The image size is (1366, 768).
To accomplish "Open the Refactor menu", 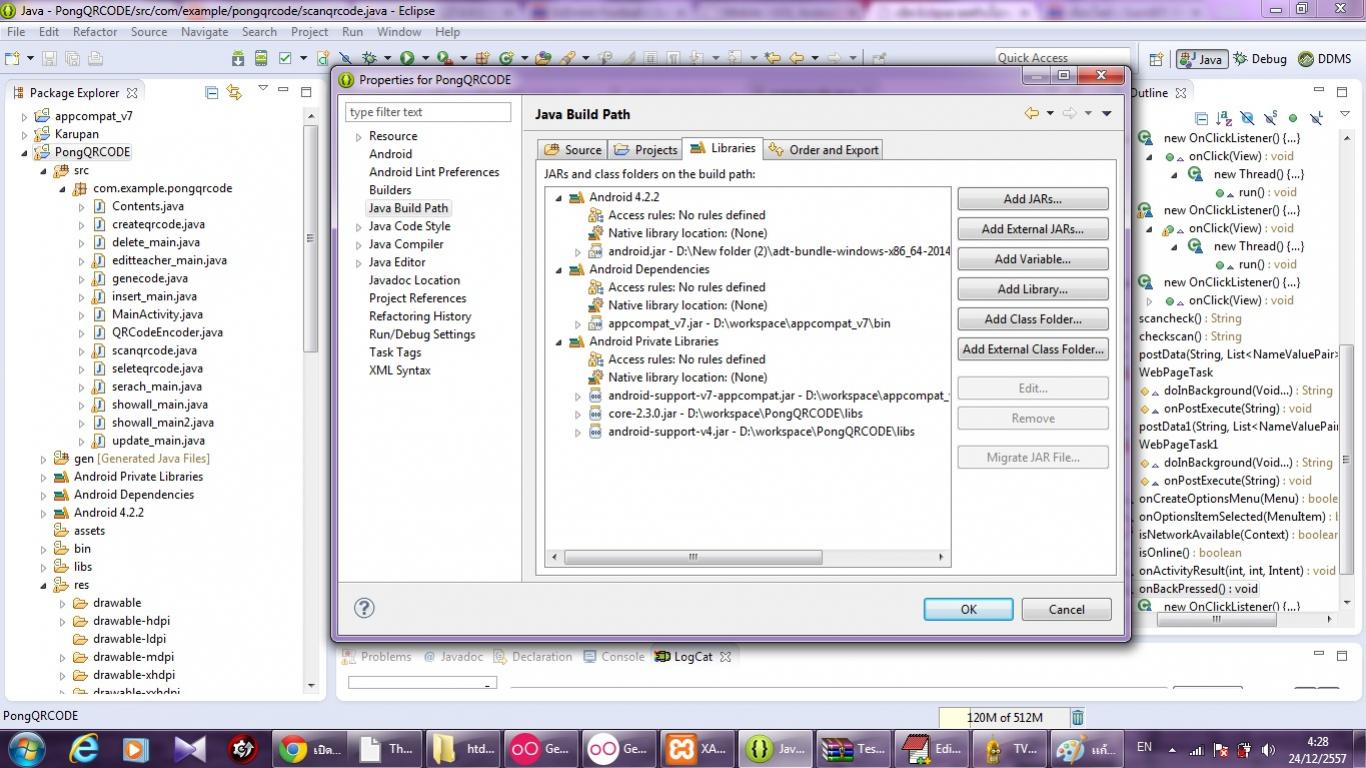I will [x=95, y=32].
